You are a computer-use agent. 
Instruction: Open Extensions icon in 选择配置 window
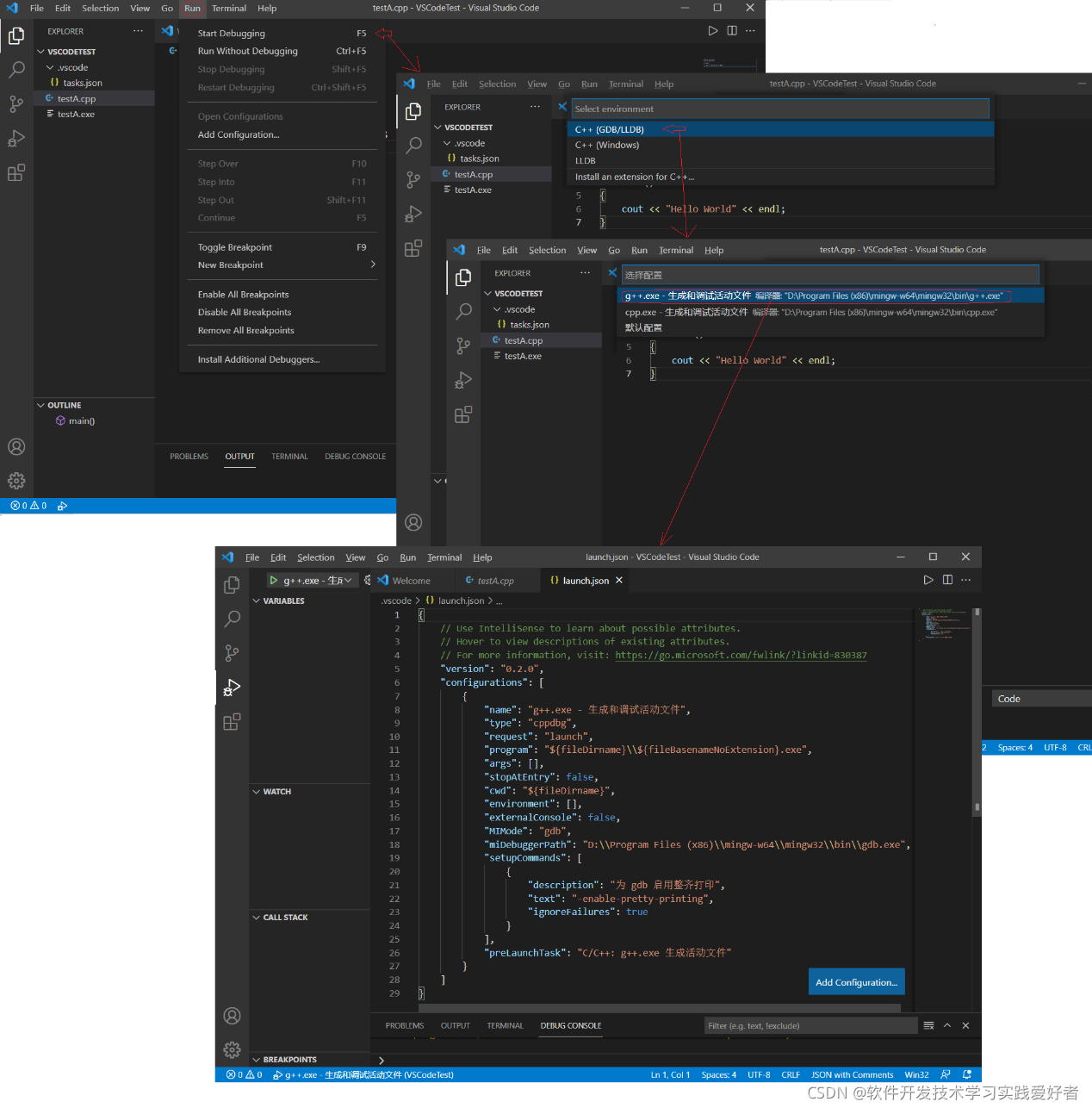click(463, 414)
